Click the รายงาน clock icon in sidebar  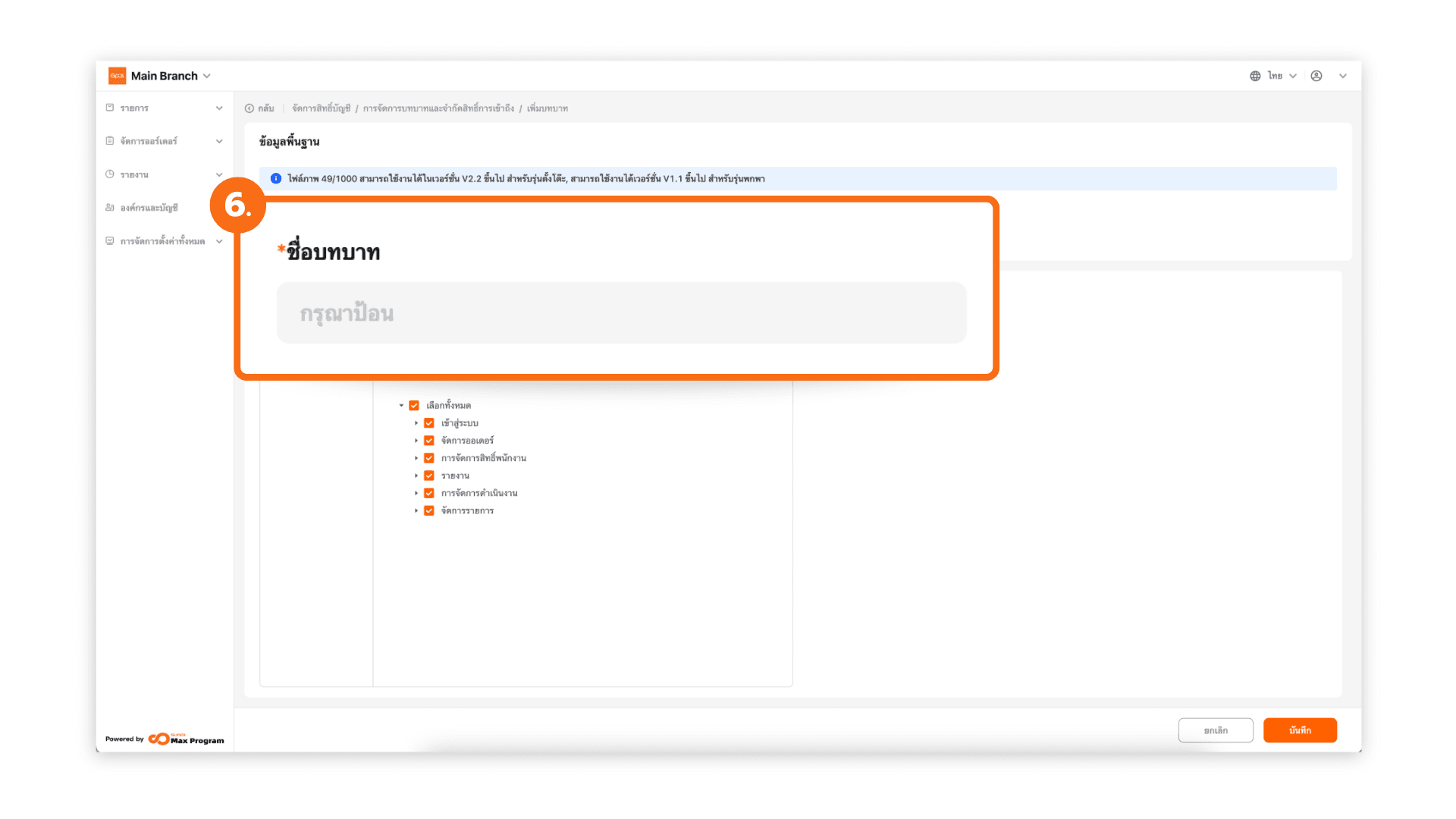(110, 174)
